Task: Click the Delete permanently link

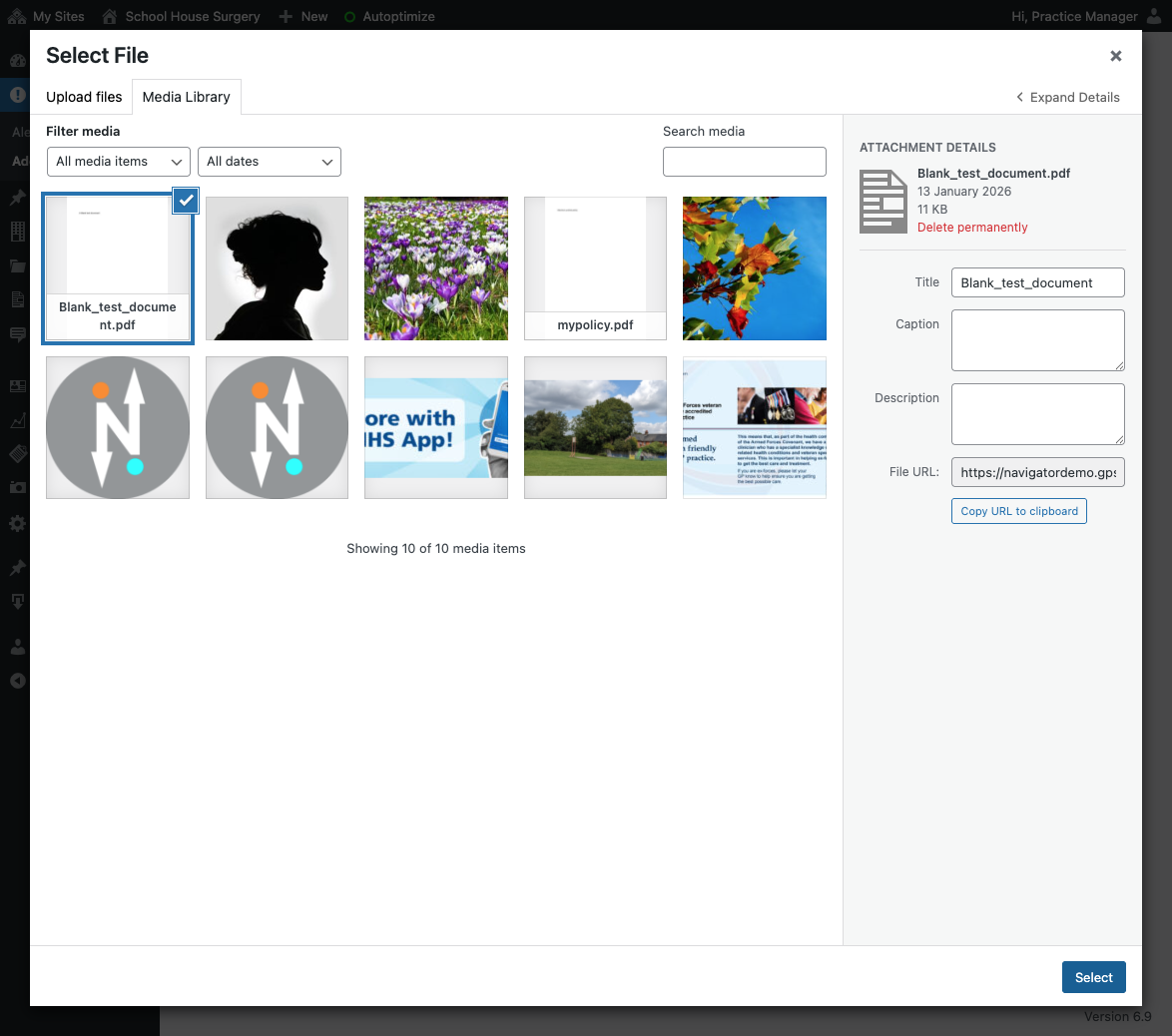Action: point(972,228)
